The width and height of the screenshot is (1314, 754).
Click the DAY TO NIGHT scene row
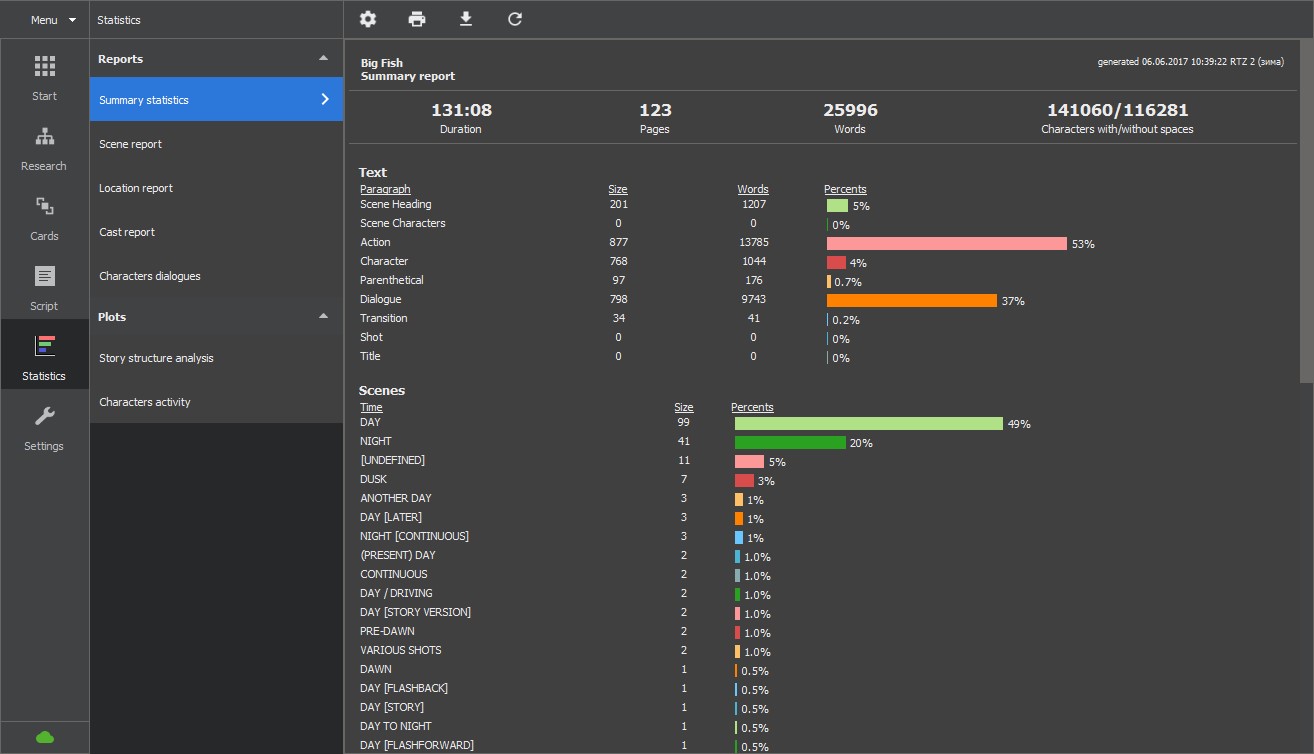click(x=396, y=726)
